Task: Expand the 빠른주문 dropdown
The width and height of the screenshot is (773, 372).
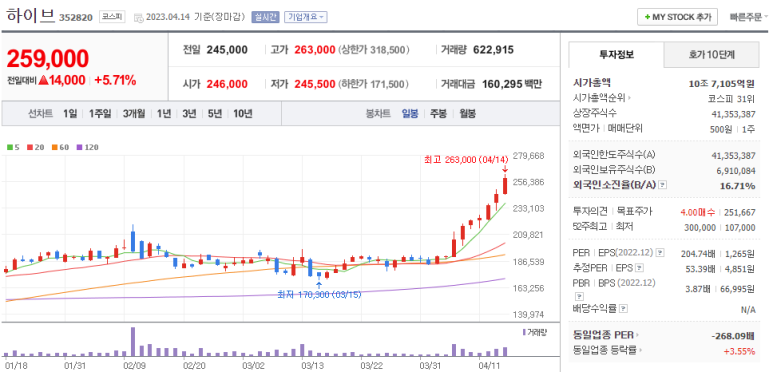Action: coord(749,17)
